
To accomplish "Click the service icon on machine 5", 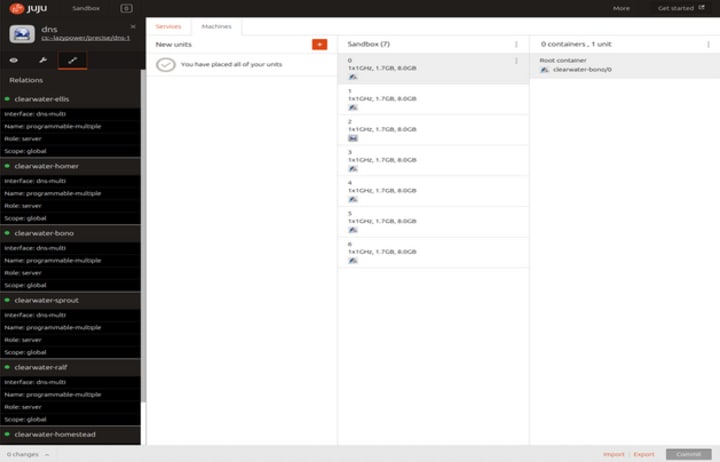I will (353, 230).
